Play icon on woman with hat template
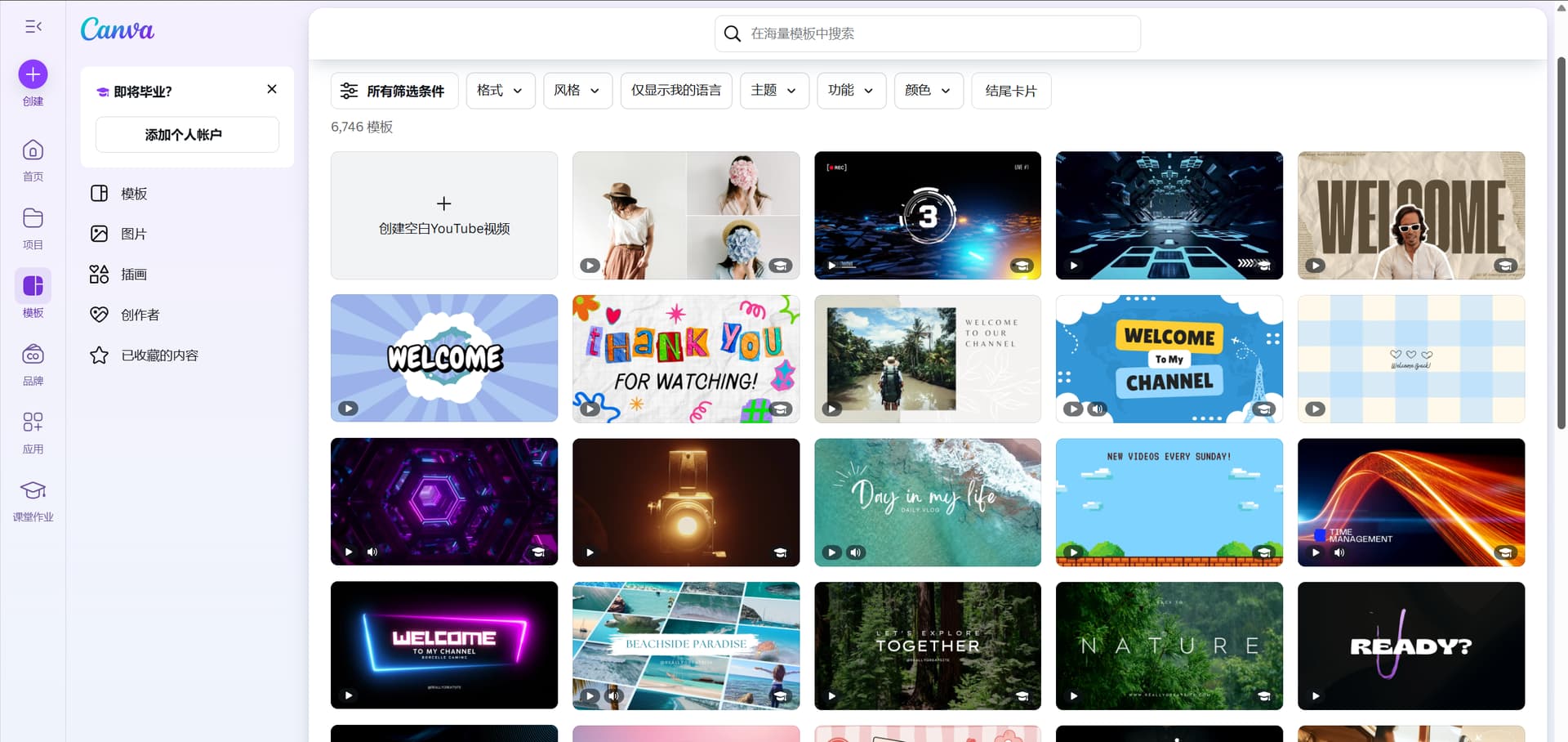This screenshot has width=1568, height=742. click(x=590, y=266)
